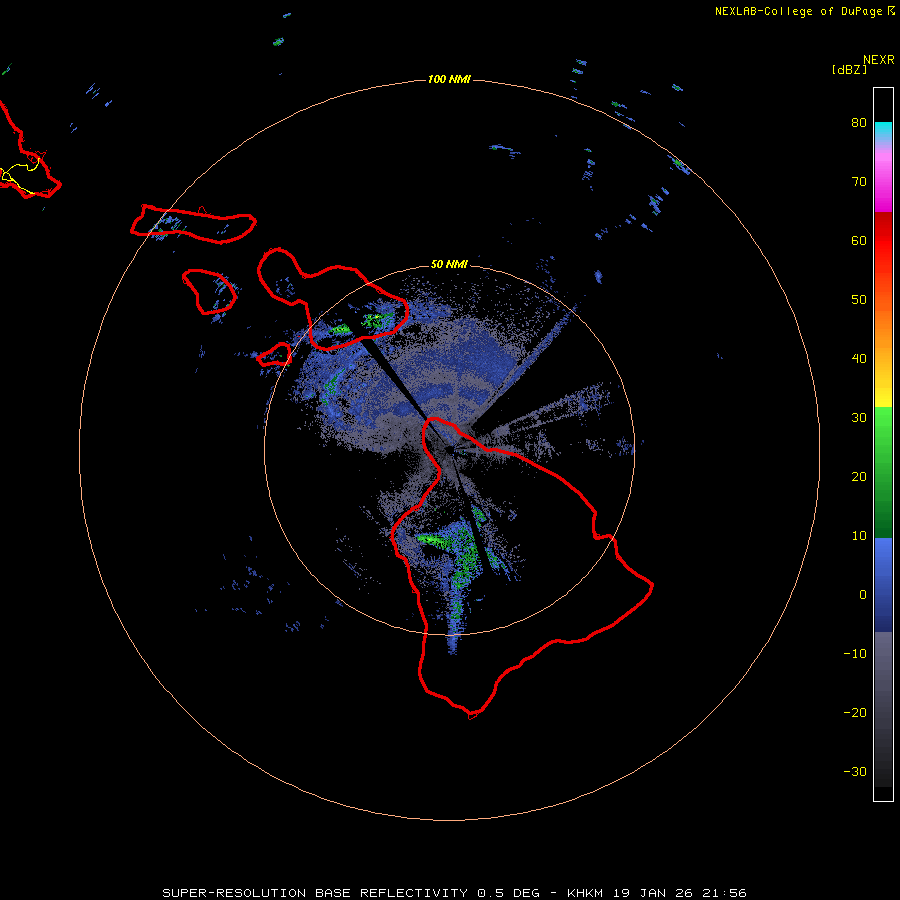Click the cyan top of the color bar
This screenshot has width=900, height=900.
[883, 130]
